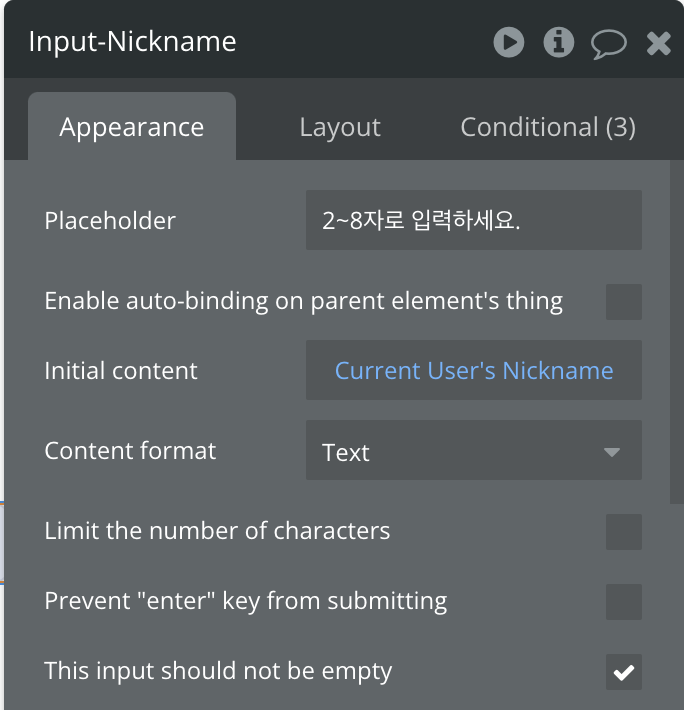Check Limit the number of characters
This screenshot has height=710, width=684.
pyautogui.click(x=624, y=532)
